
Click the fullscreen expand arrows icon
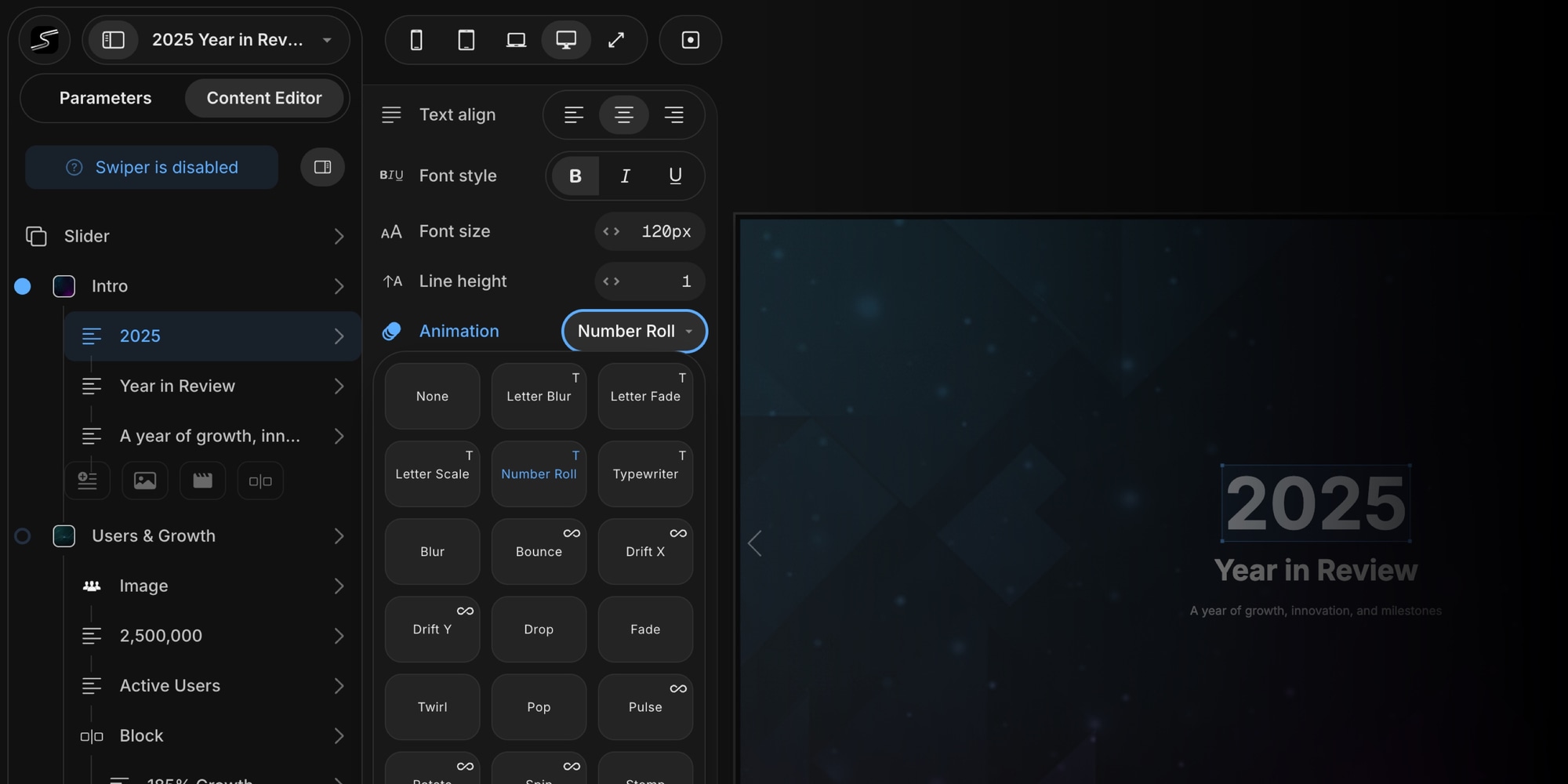click(616, 40)
